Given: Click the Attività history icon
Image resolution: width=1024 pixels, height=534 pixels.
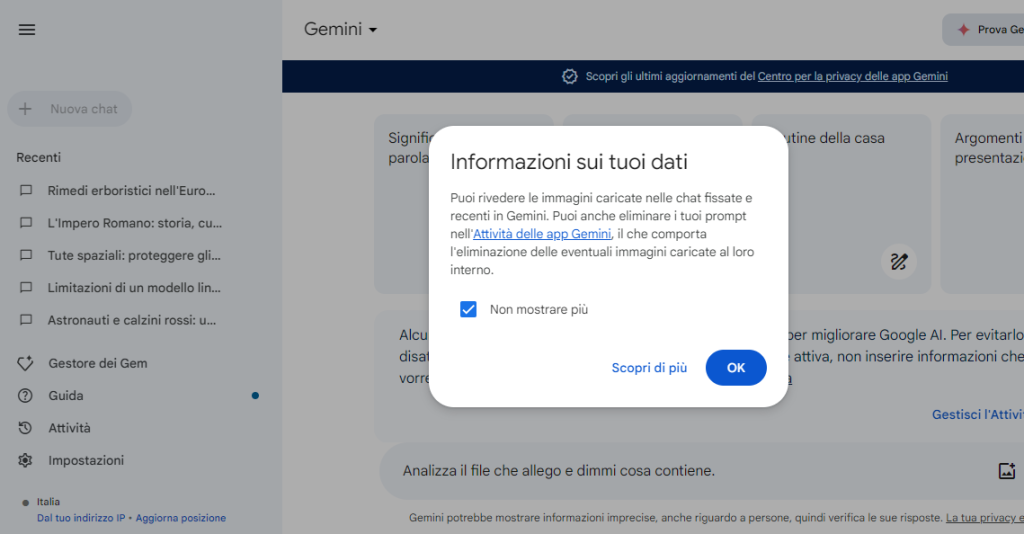Looking at the screenshot, I should [x=26, y=428].
